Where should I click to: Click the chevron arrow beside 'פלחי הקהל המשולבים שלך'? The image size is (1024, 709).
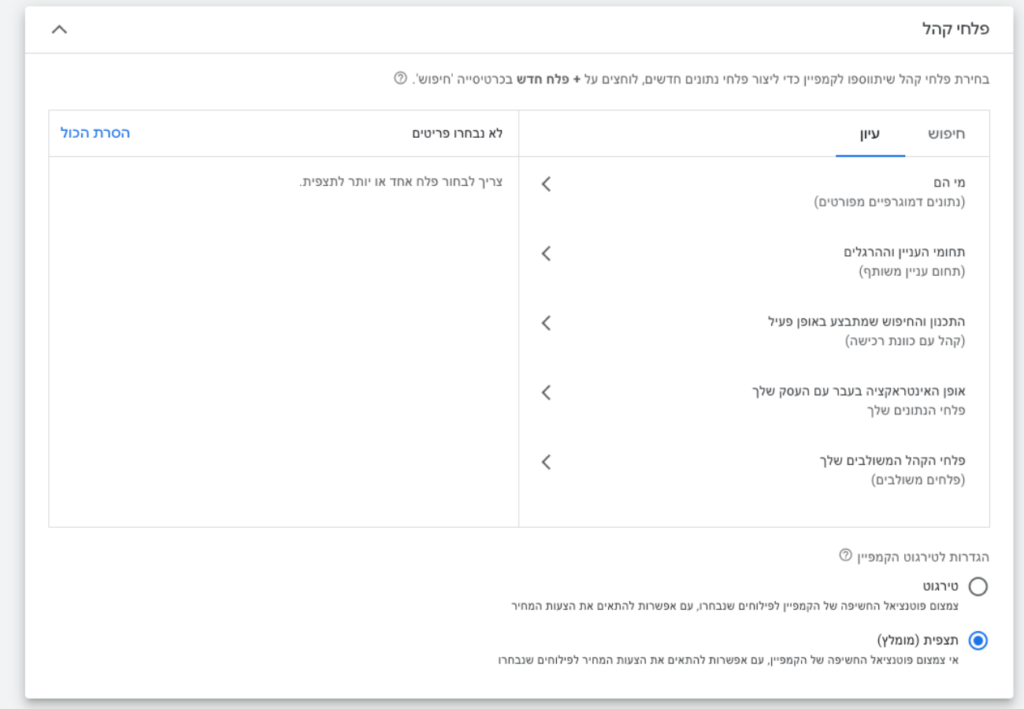(546, 462)
